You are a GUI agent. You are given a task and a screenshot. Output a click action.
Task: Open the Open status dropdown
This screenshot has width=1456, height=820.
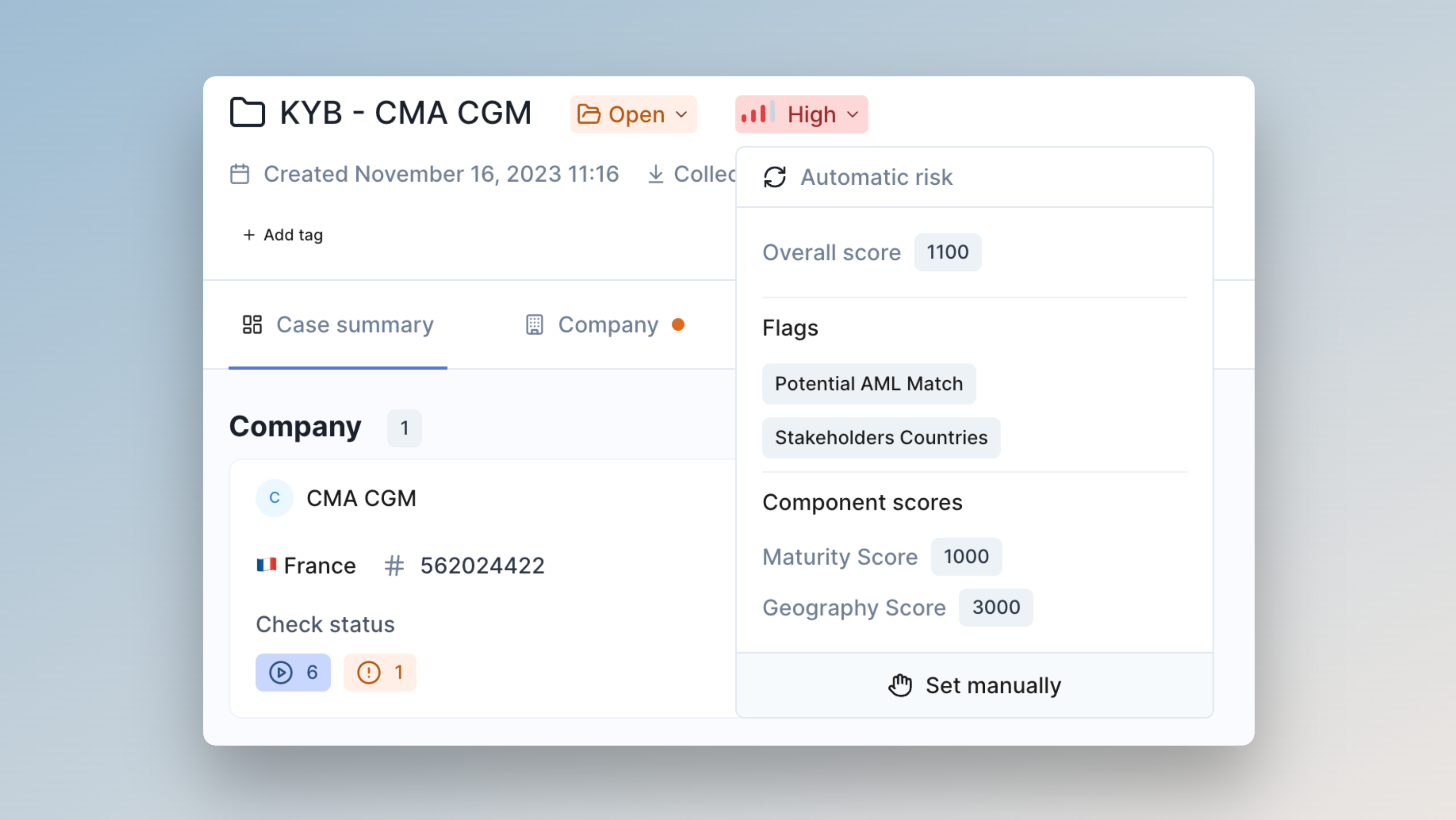(x=633, y=114)
